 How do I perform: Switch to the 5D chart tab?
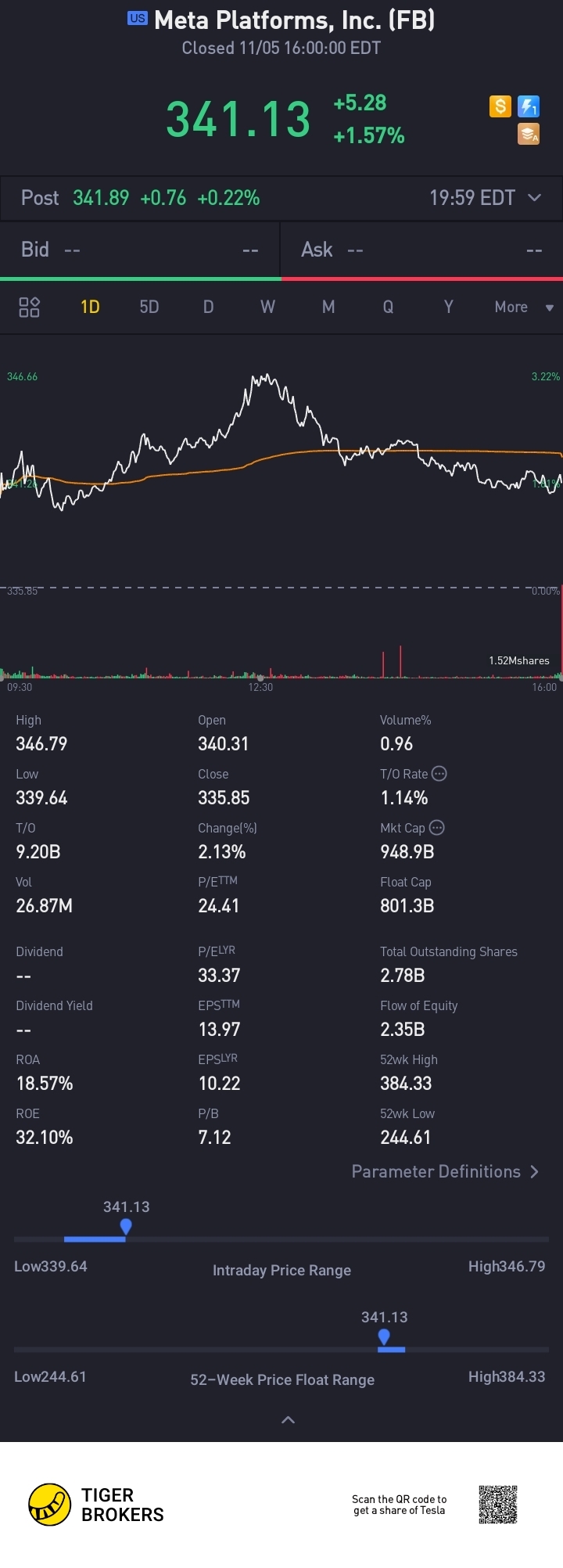coord(149,307)
